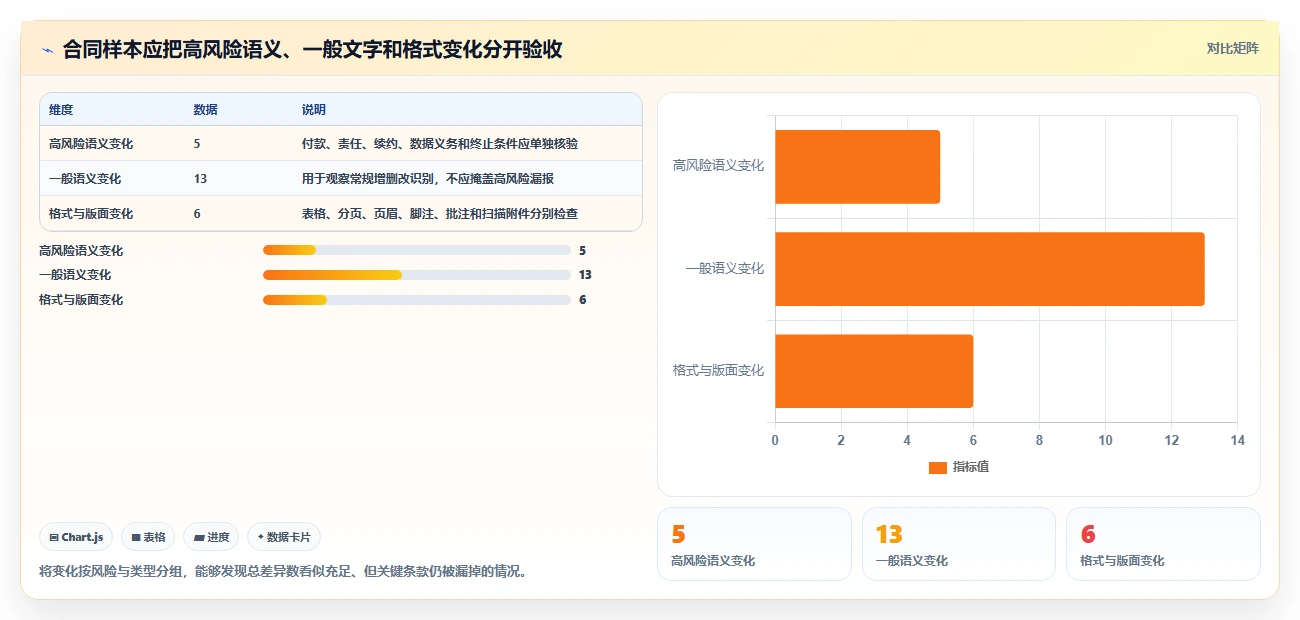Screen dimensions: 1300x620
Task: Click the 维度 column header
Action: 61,109
